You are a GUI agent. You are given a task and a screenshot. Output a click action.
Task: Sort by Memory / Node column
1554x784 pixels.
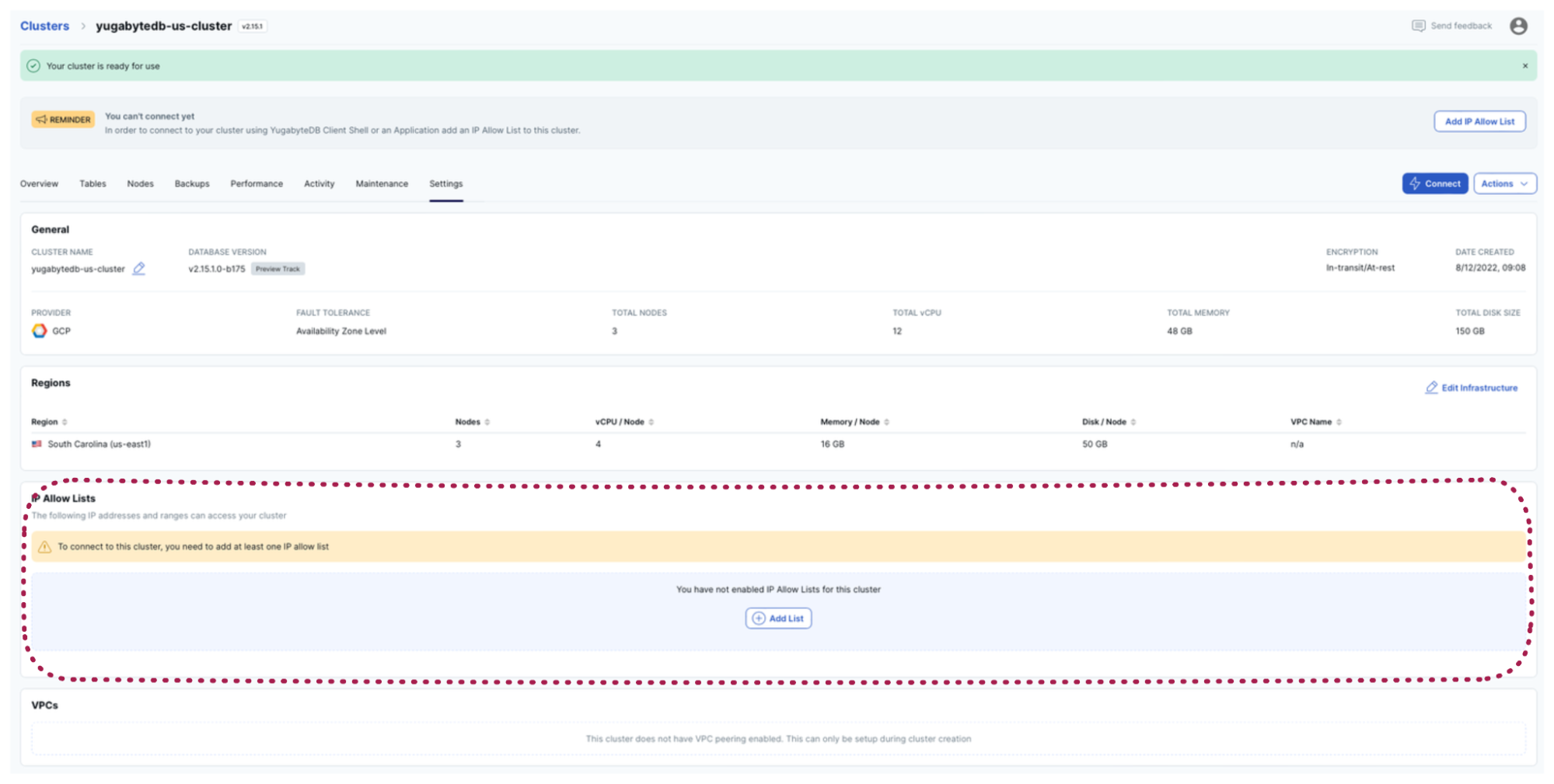coord(886,422)
